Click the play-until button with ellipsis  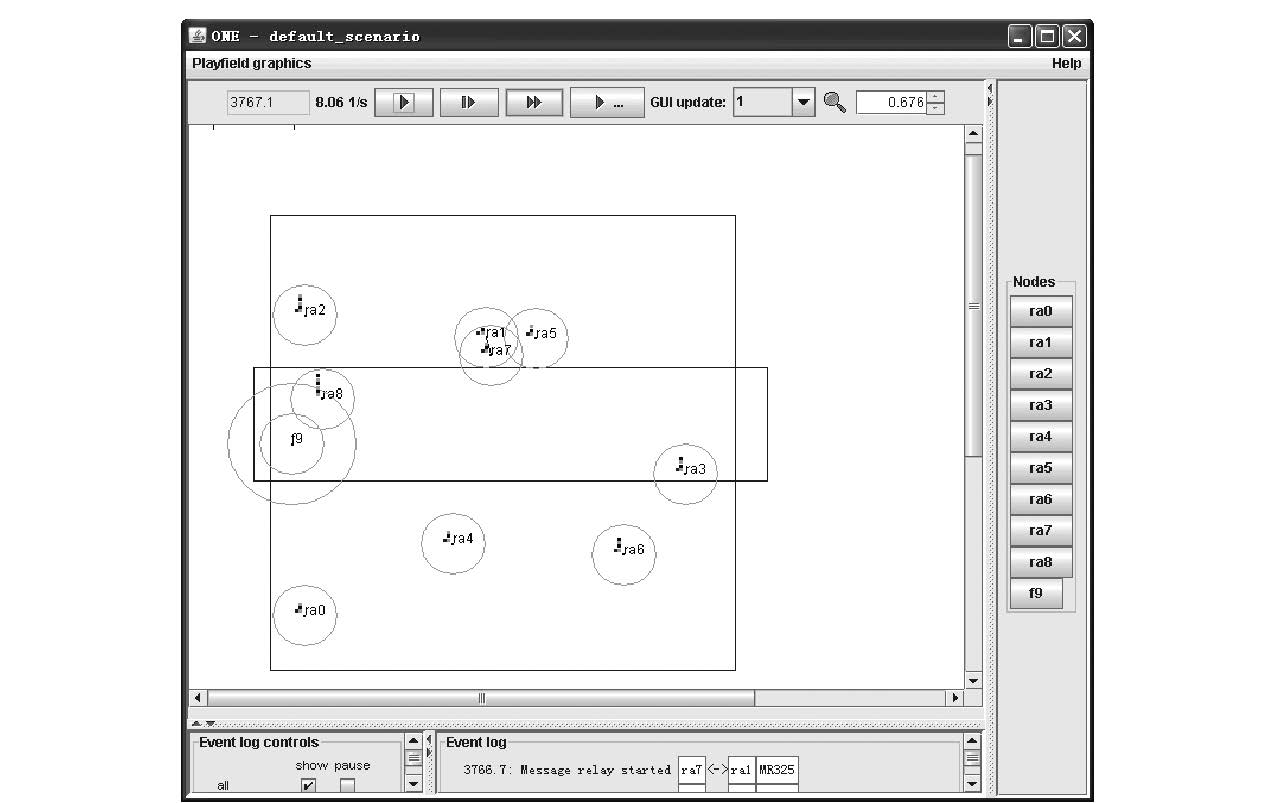607,102
